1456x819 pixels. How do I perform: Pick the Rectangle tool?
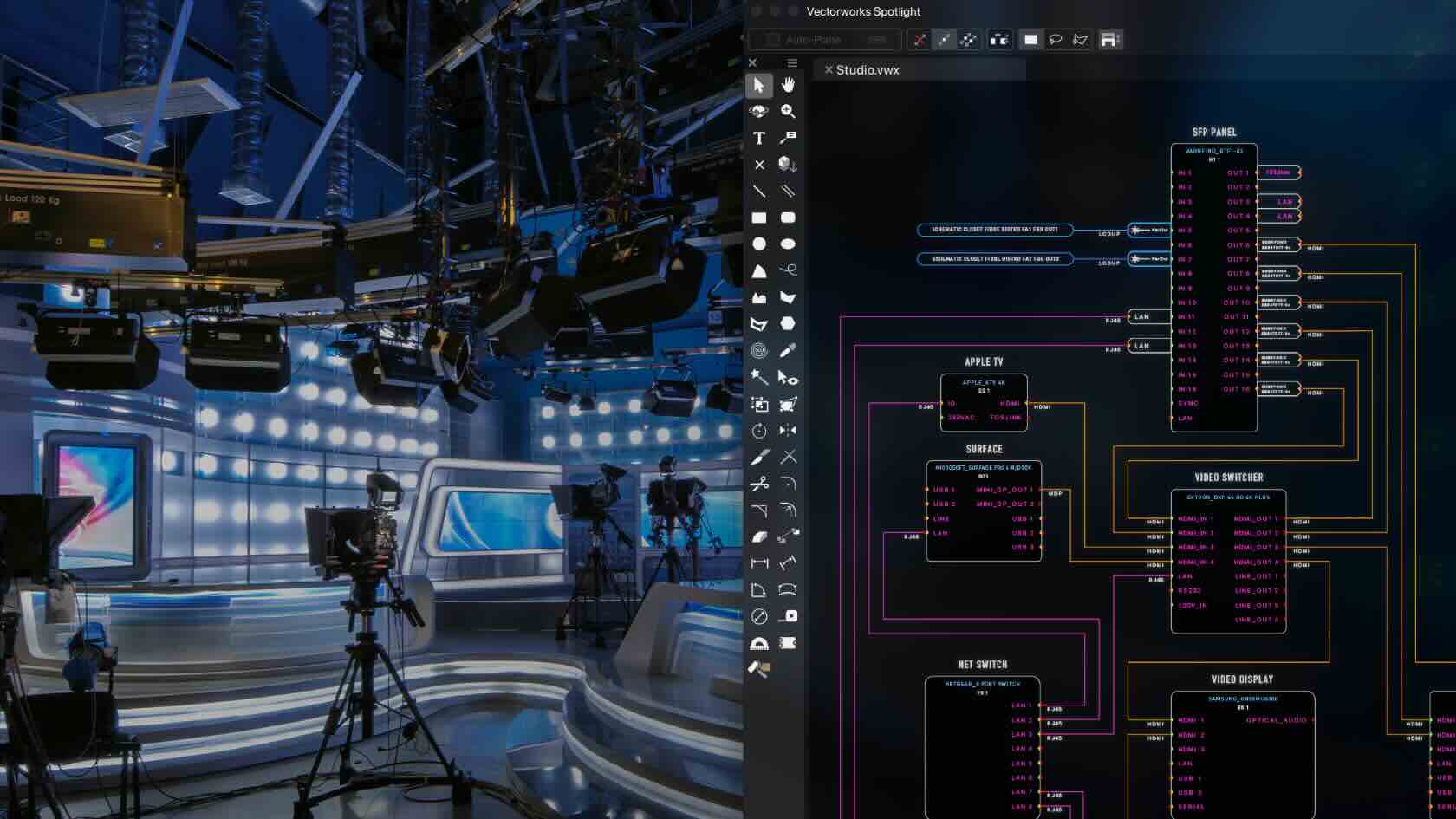pos(758,216)
